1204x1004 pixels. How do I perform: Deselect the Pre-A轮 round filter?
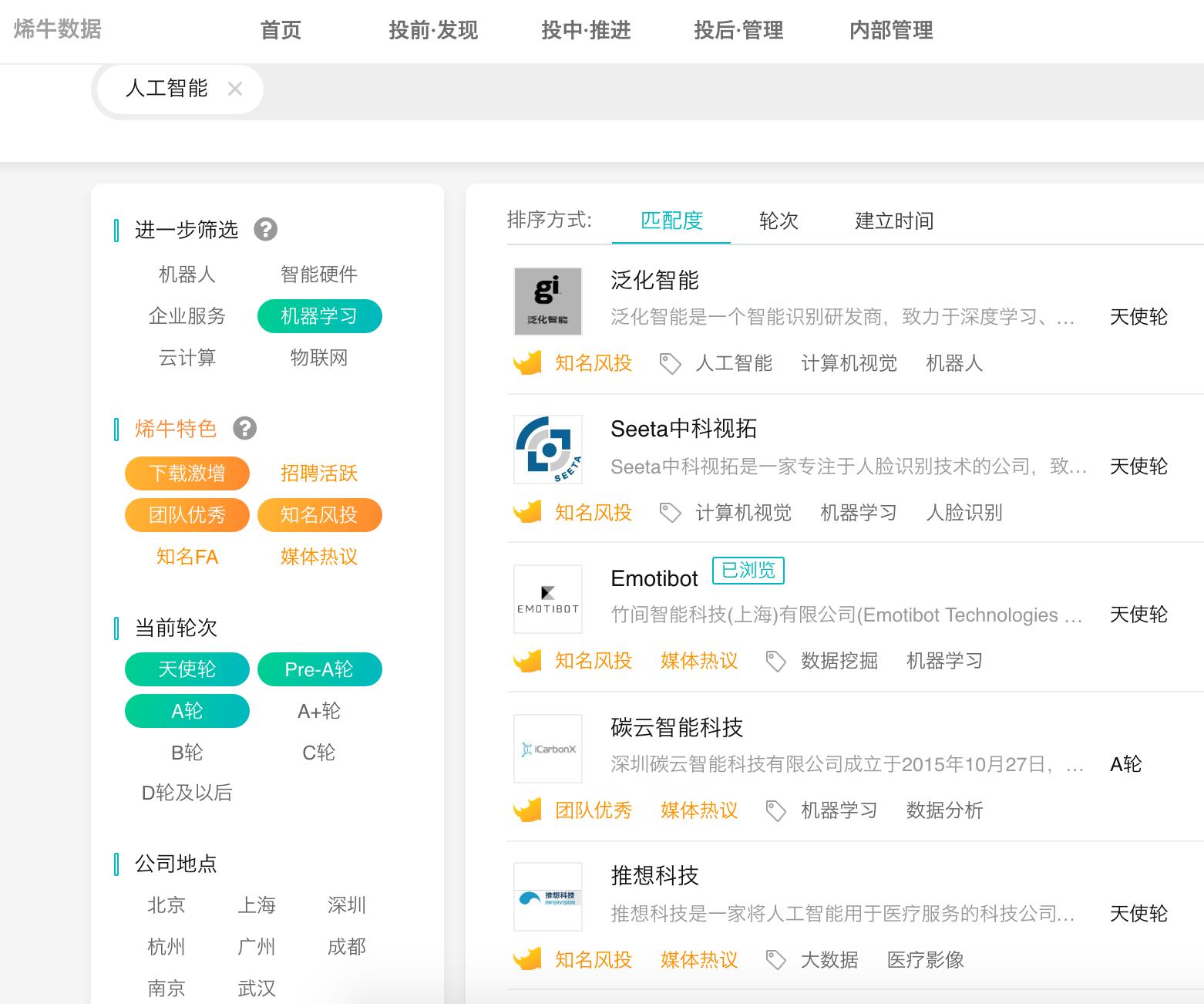319,669
